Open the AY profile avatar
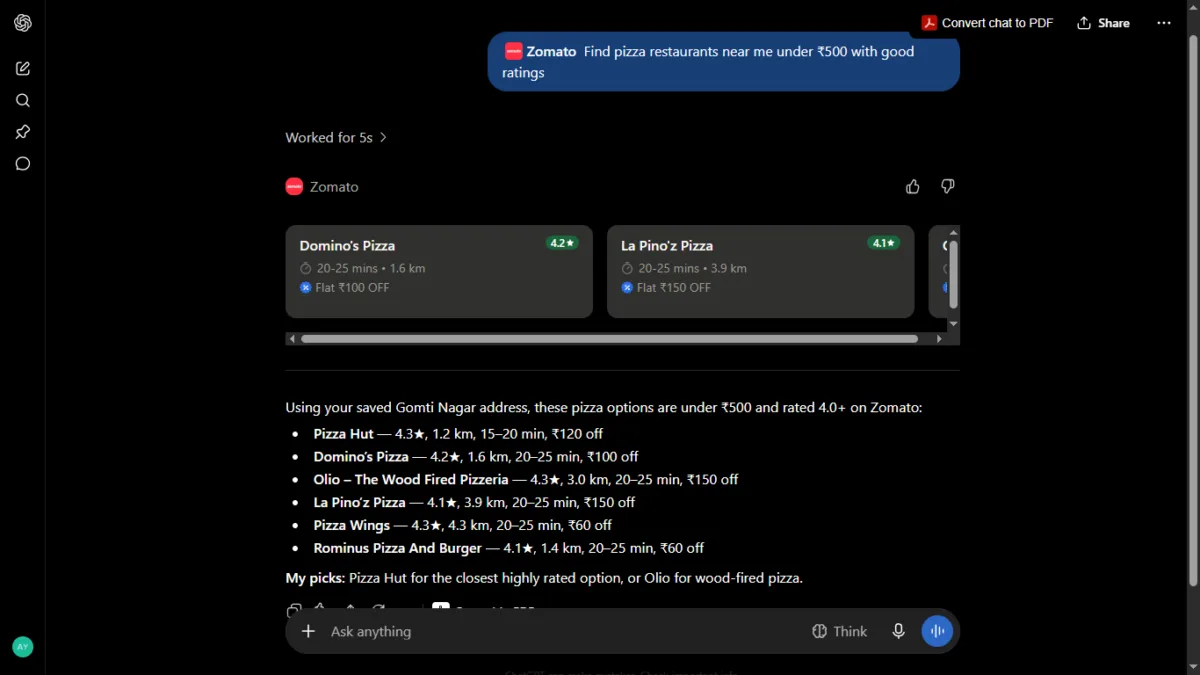The image size is (1200, 675). 23,647
